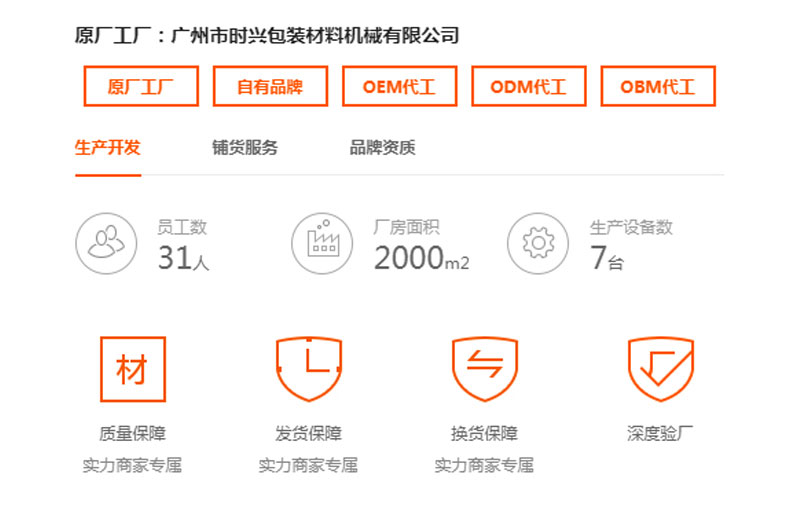Click the 31人 employee value

coord(183,258)
